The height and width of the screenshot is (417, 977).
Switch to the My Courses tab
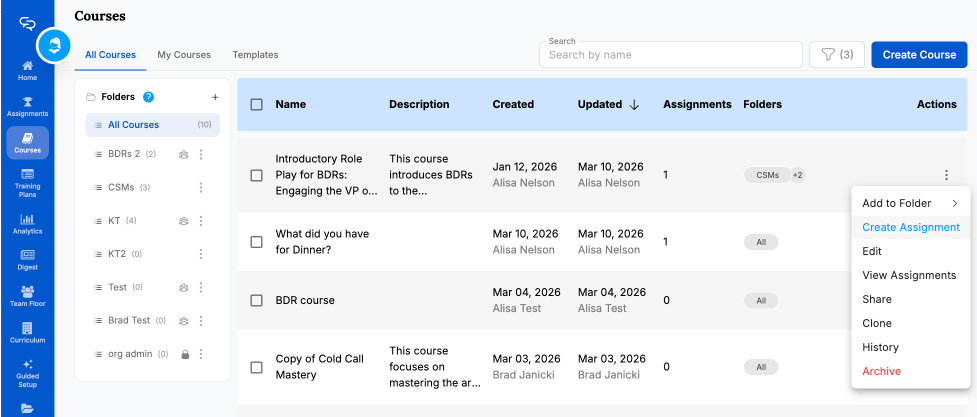(x=184, y=55)
